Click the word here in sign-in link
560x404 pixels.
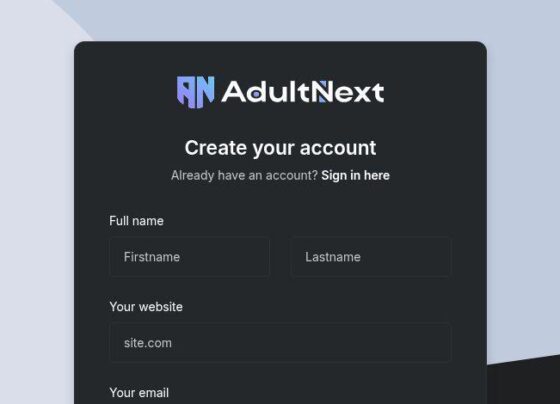click(377, 175)
